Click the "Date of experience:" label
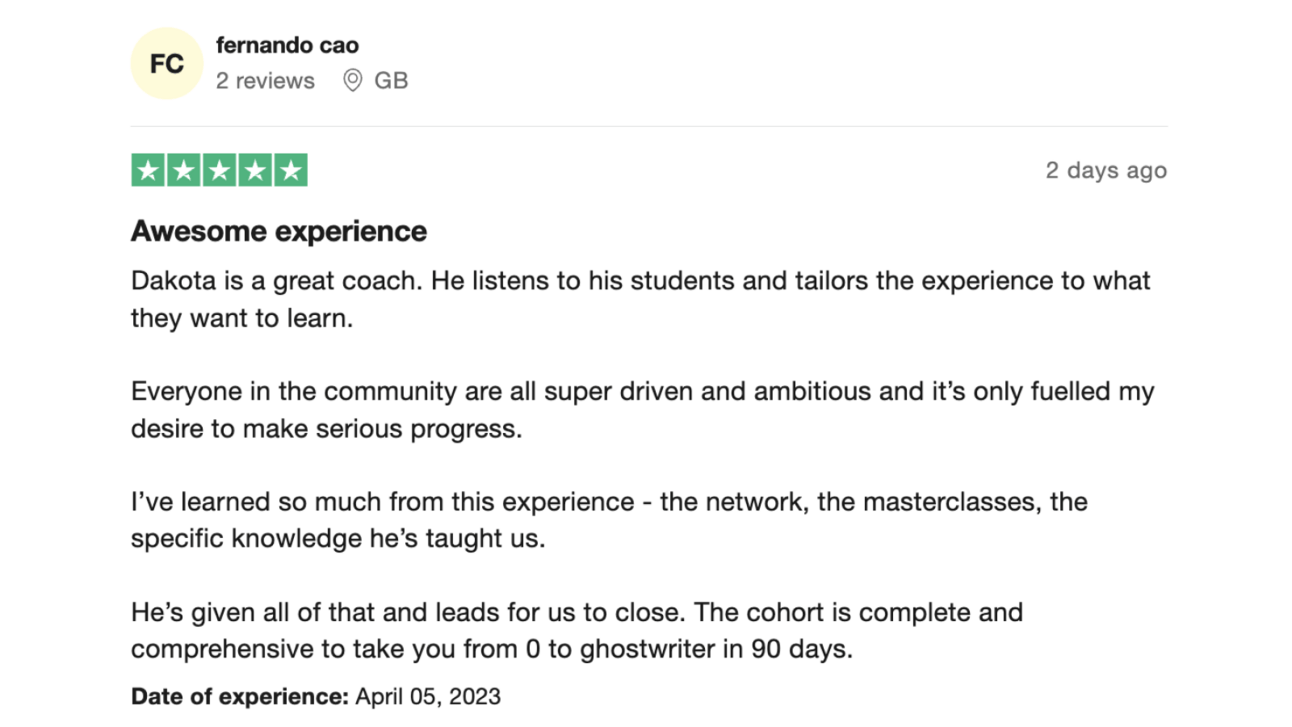 coord(240,696)
